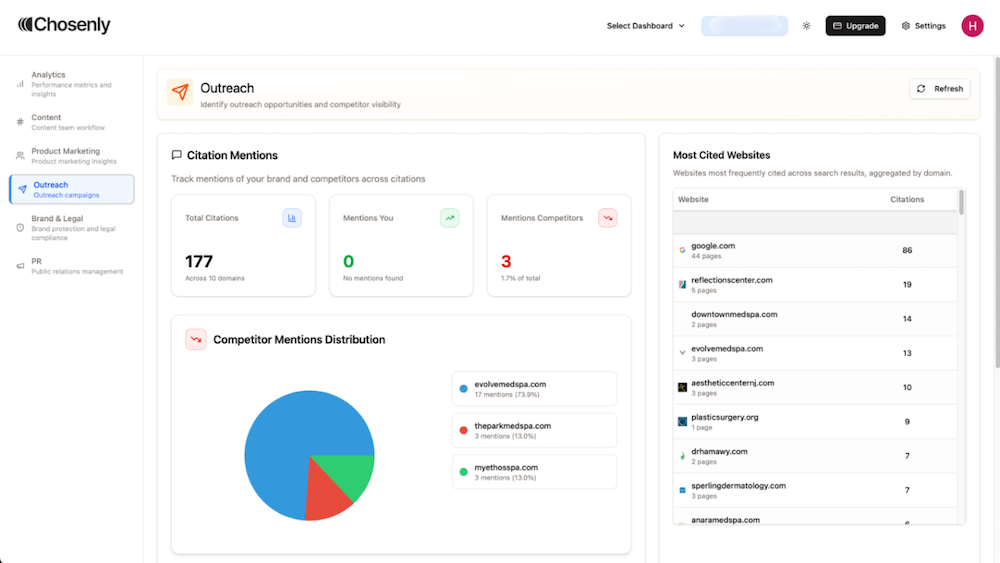This screenshot has height=563, width=1000.
Task: Click the google.com favicon
Action: coord(682,250)
